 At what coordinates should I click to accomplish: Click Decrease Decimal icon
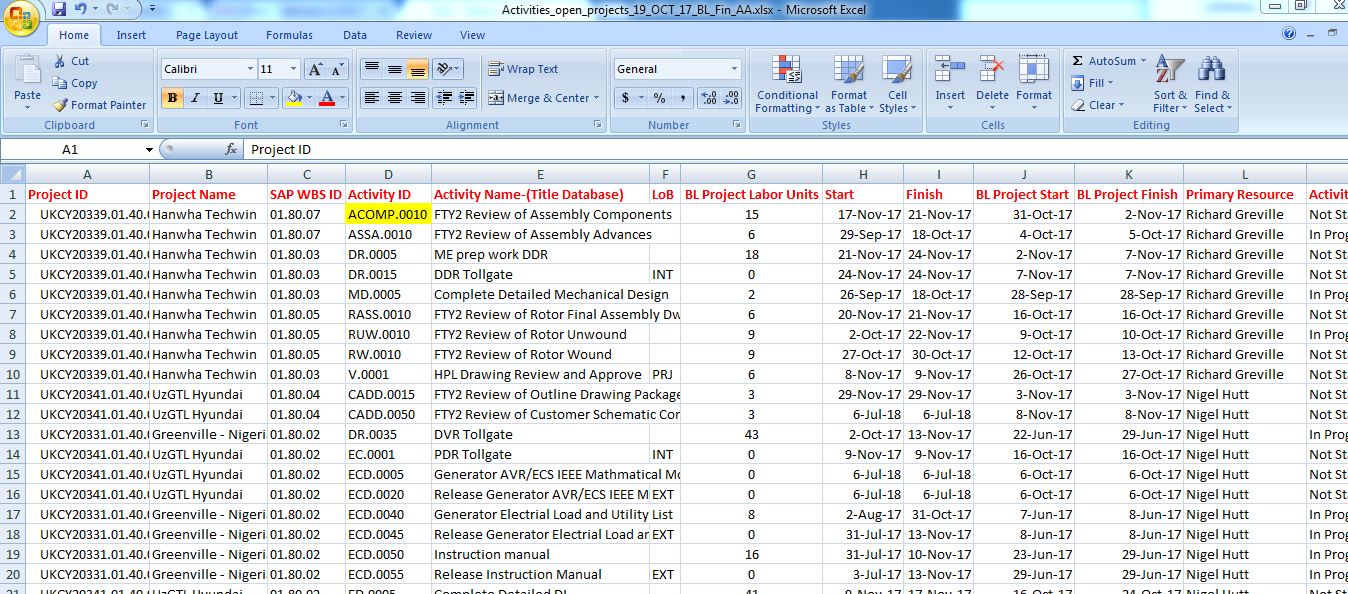click(x=733, y=98)
